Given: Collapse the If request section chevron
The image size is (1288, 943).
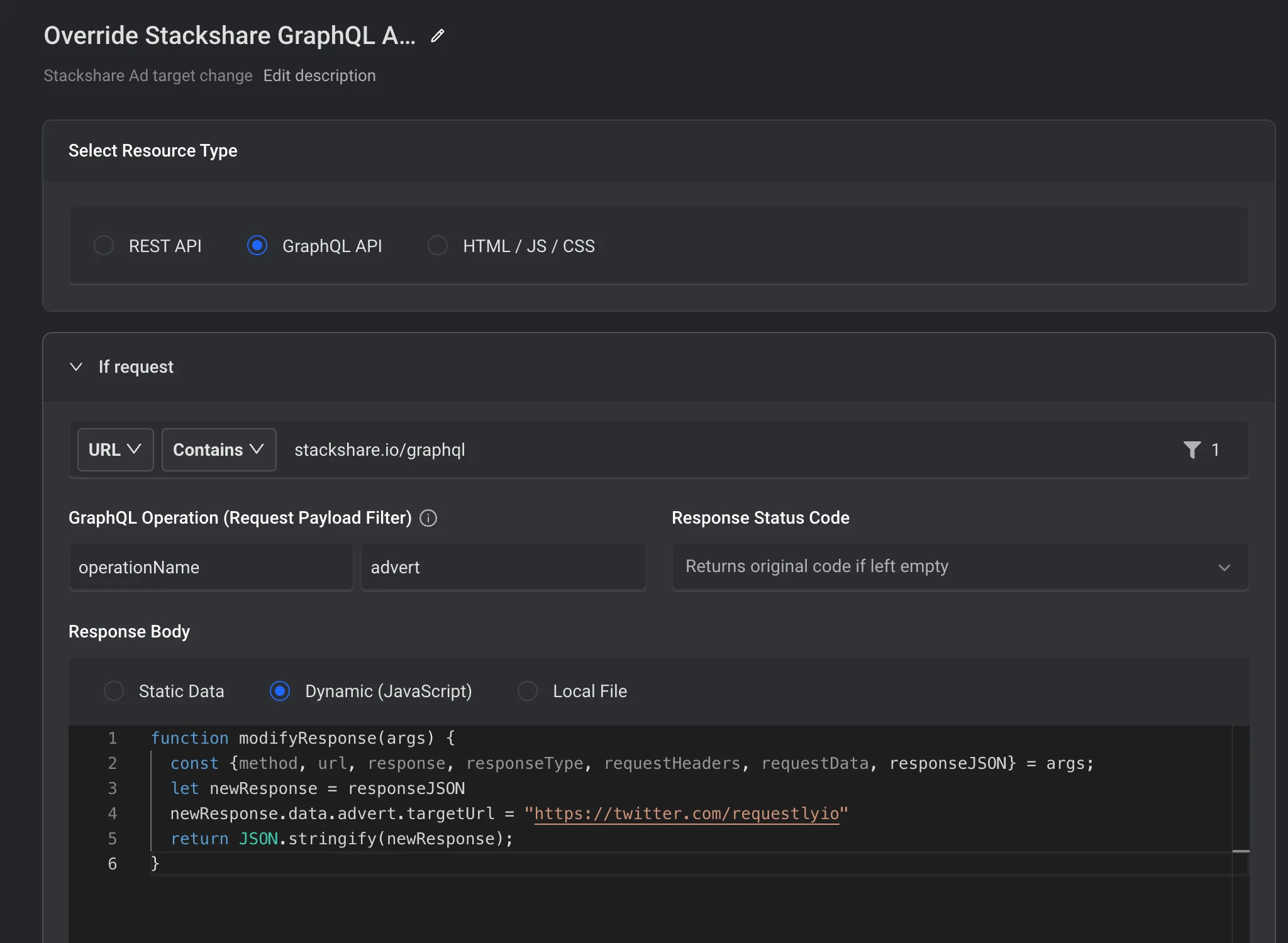Looking at the screenshot, I should point(76,367).
